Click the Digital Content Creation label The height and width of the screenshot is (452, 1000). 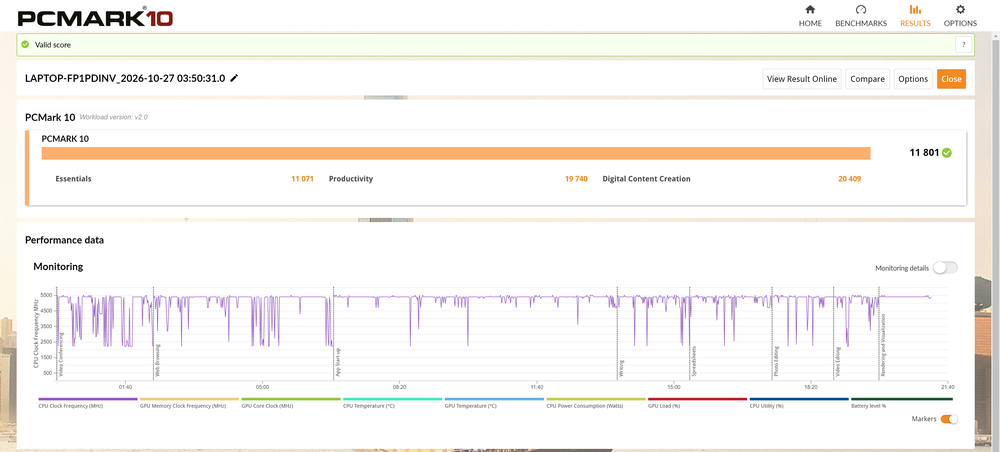point(646,179)
